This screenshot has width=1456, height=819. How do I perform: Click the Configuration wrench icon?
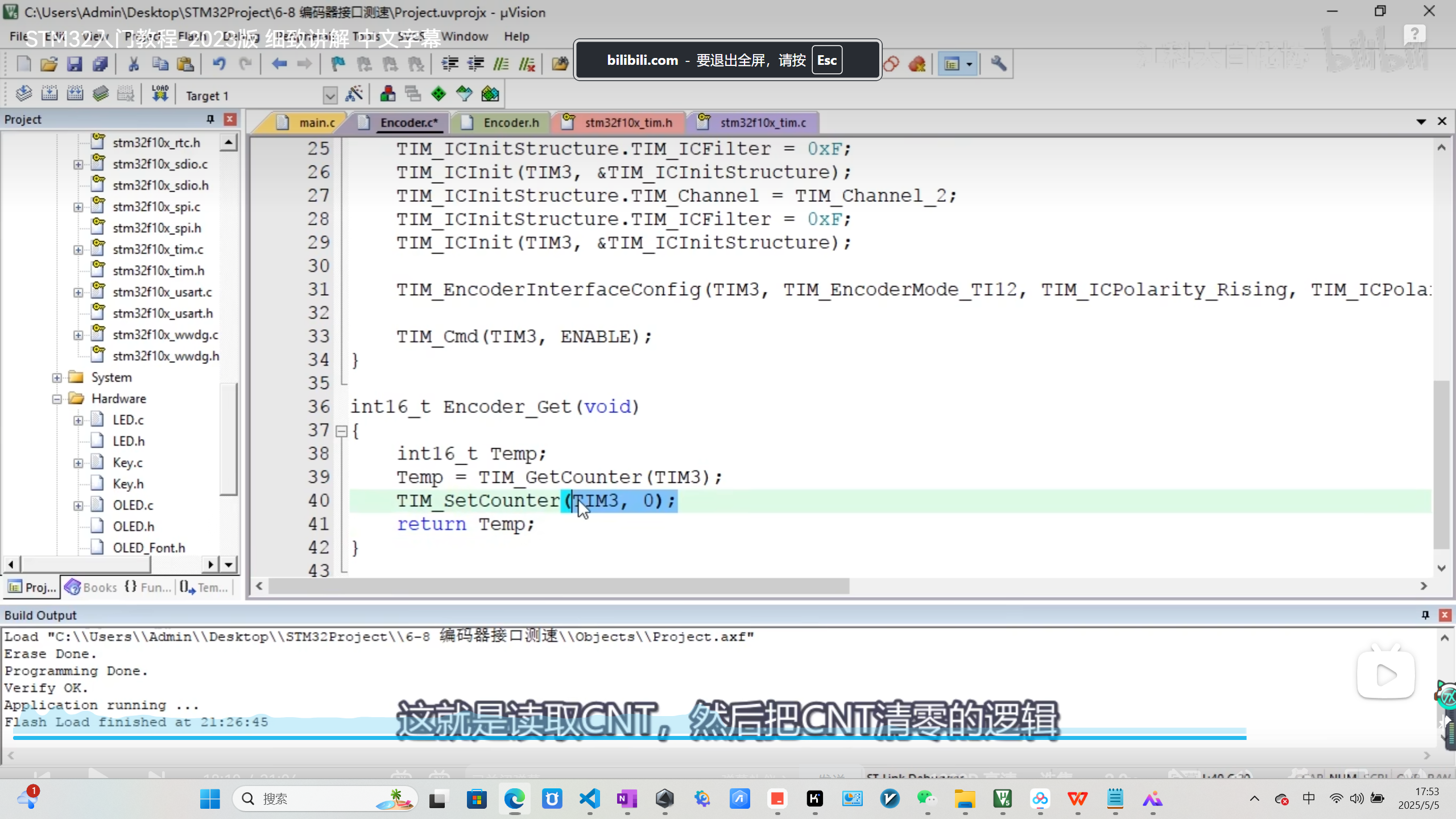point(998,64)
